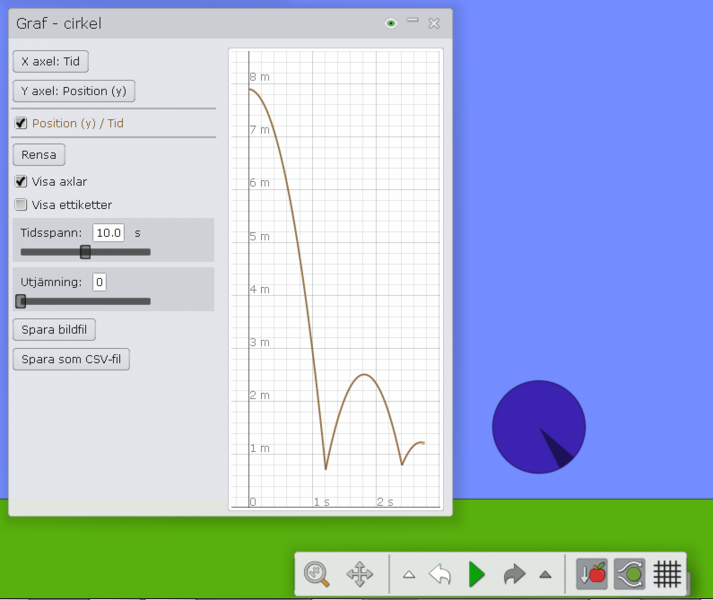713x600 pixels.
Task: Click the Rensa button to clear graph
Action: point(39,155)
